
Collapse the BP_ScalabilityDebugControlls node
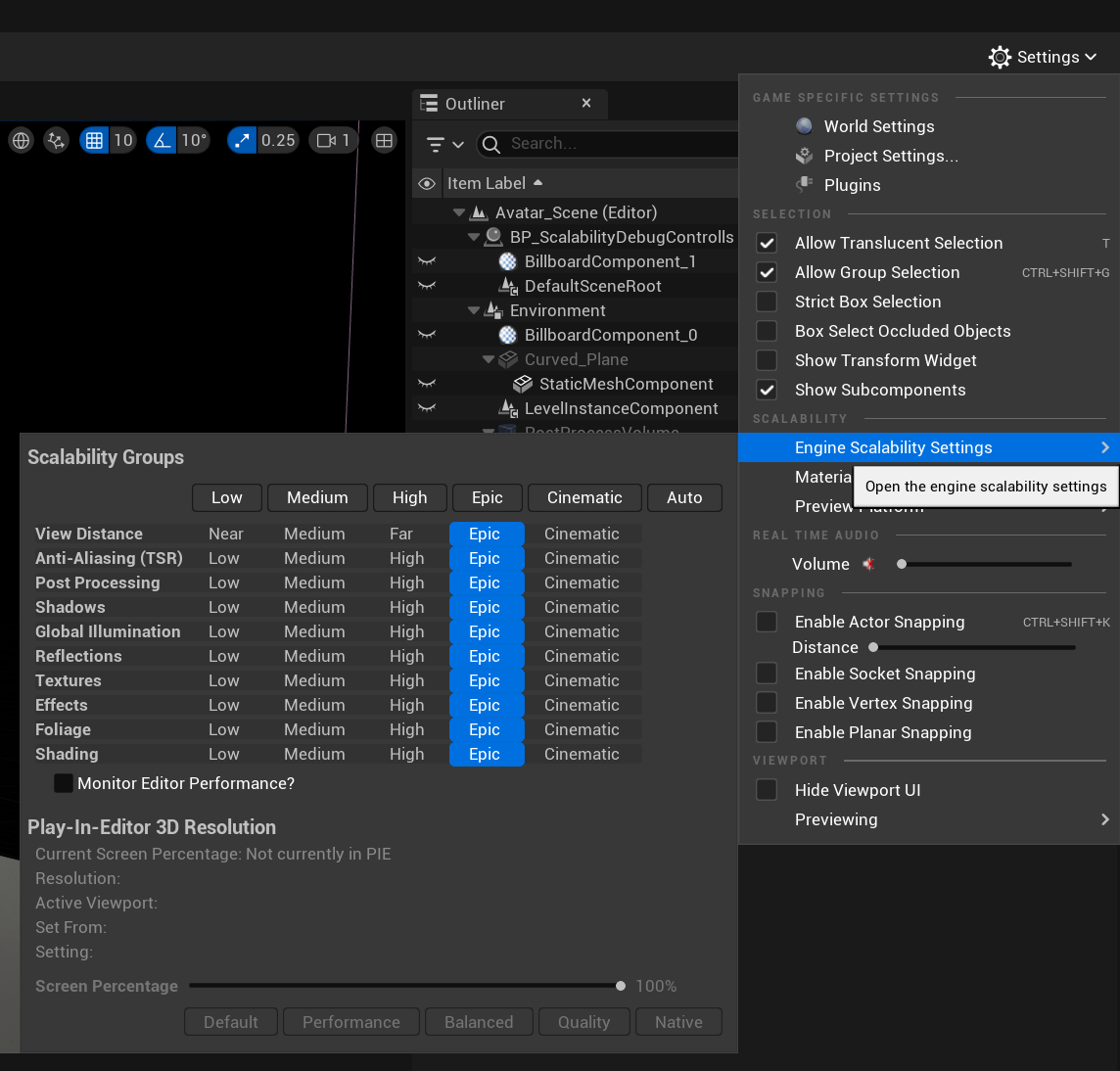(x=474, y=237)
